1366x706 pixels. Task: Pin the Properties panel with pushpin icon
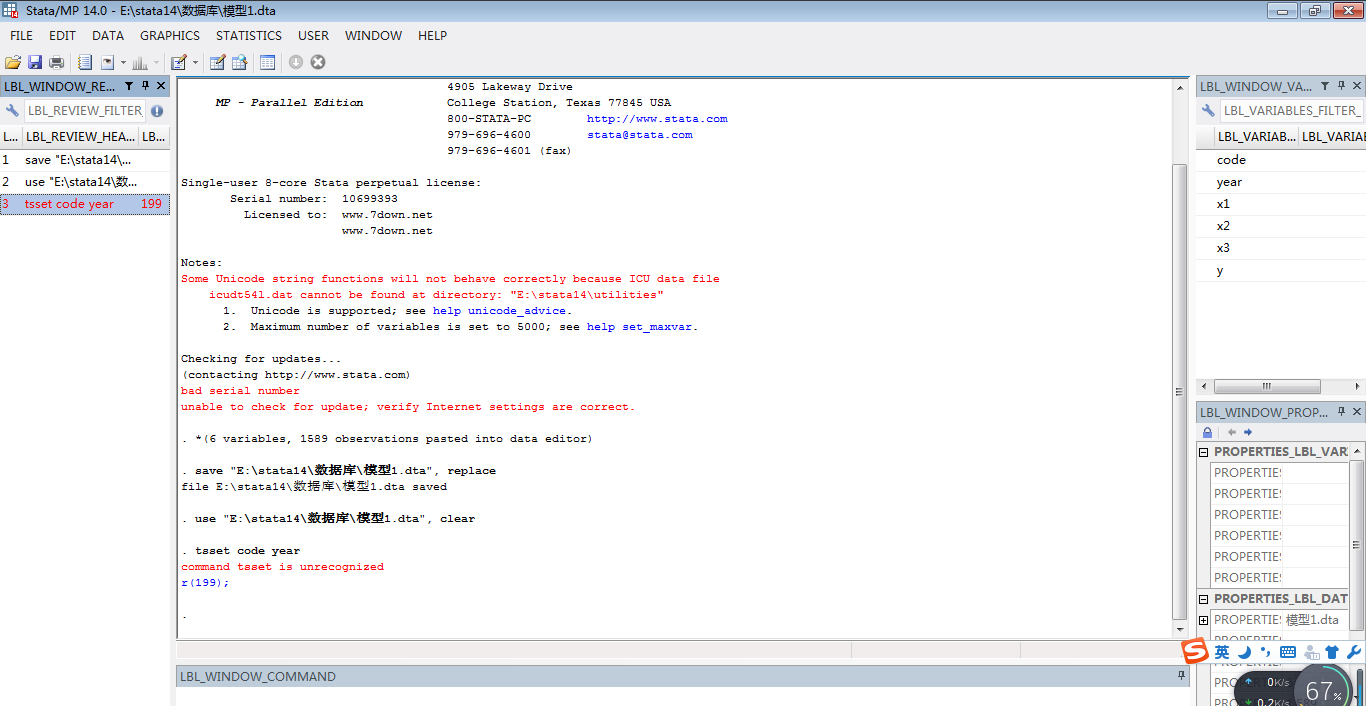[x=1341, y=412]
